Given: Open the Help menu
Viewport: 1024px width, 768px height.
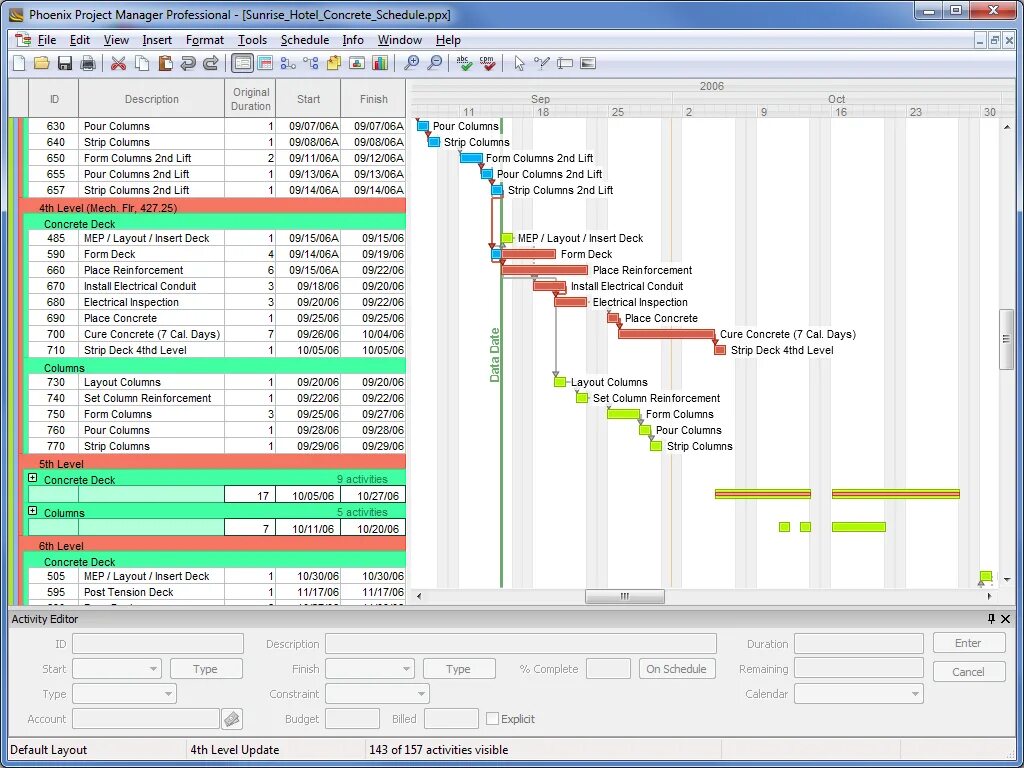Looking at the screenshot, I should pyautogui.click(x=448, y=40).
